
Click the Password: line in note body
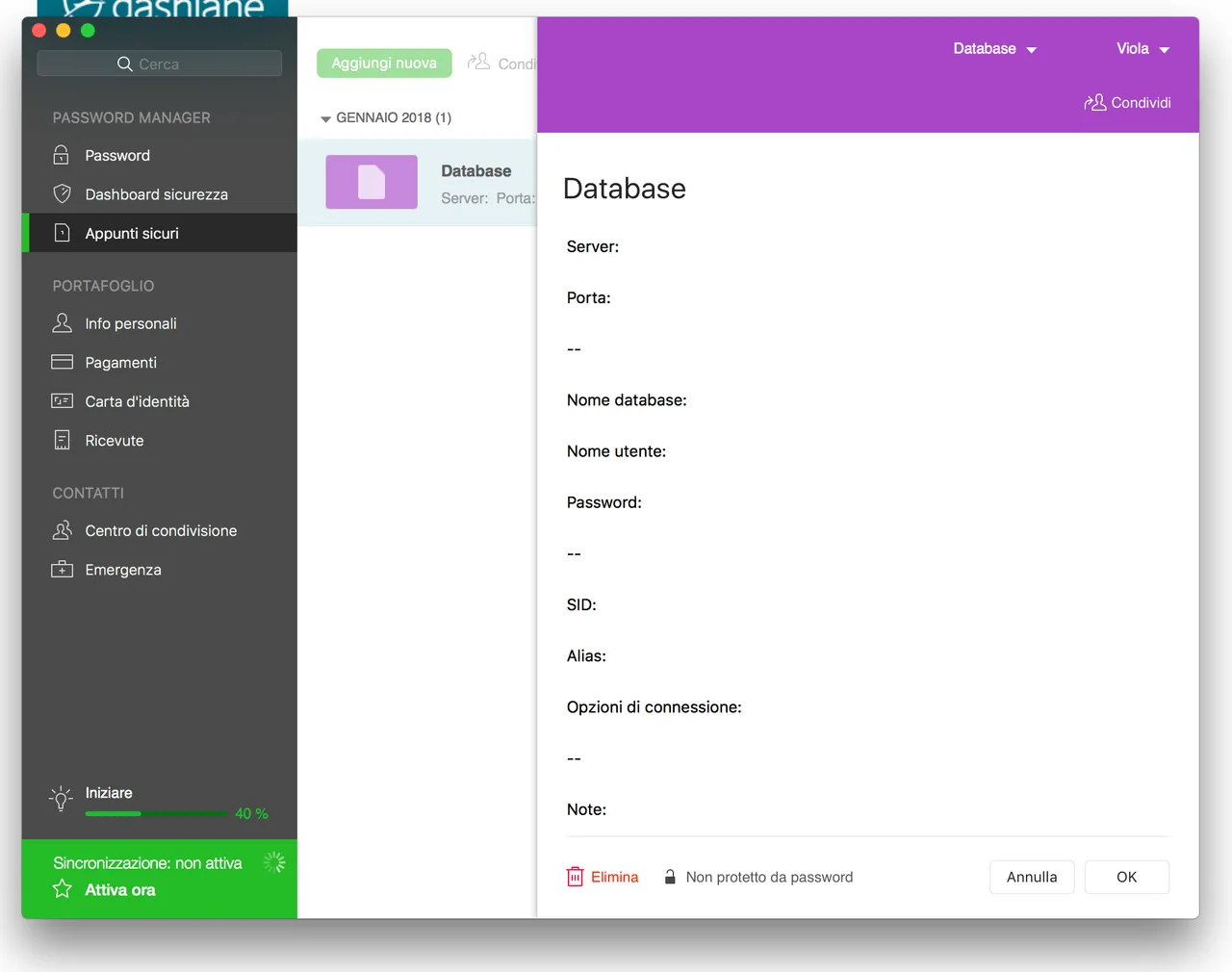(x=604, y=501)
